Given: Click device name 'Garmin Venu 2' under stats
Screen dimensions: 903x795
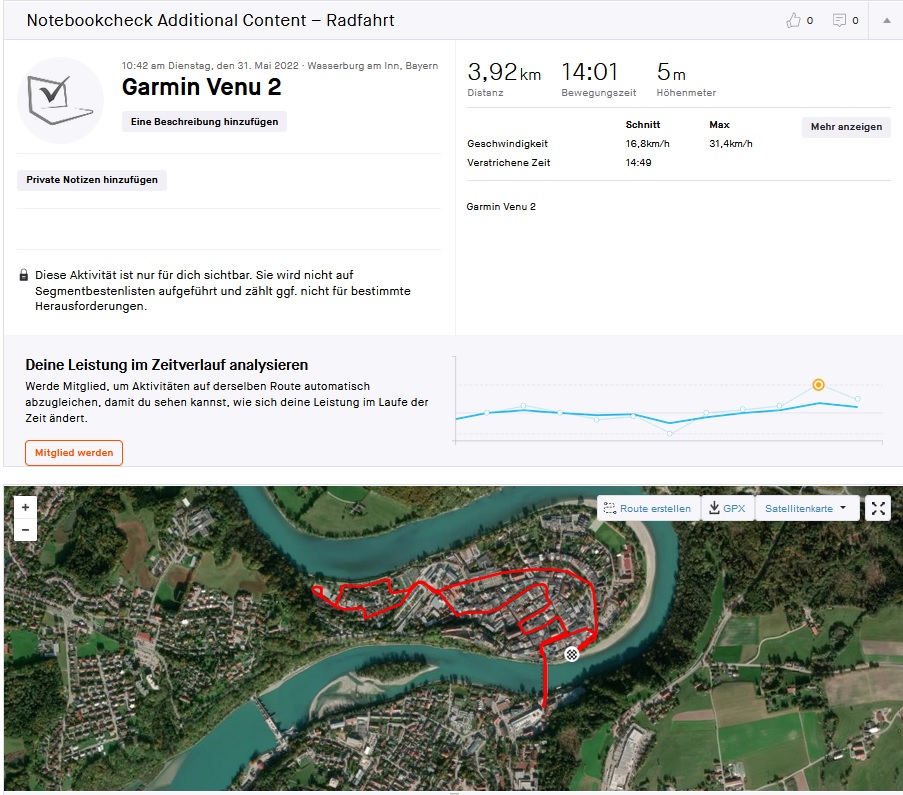Looking at the screenshot, I should pyautogui.click(x=501, y=206).
